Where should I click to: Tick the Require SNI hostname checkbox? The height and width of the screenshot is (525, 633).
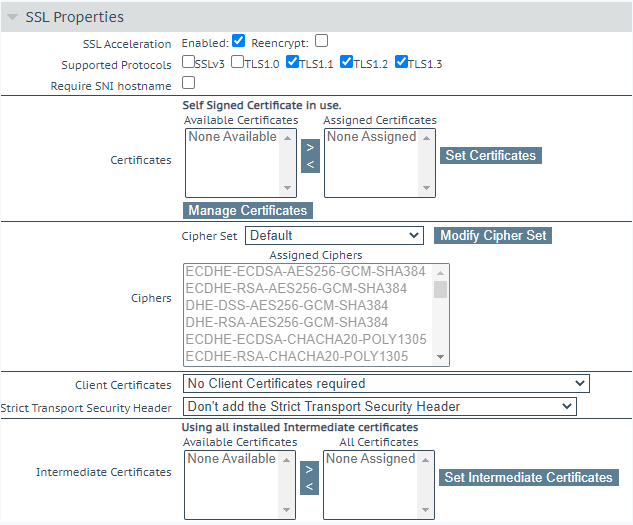pos(188,83)
